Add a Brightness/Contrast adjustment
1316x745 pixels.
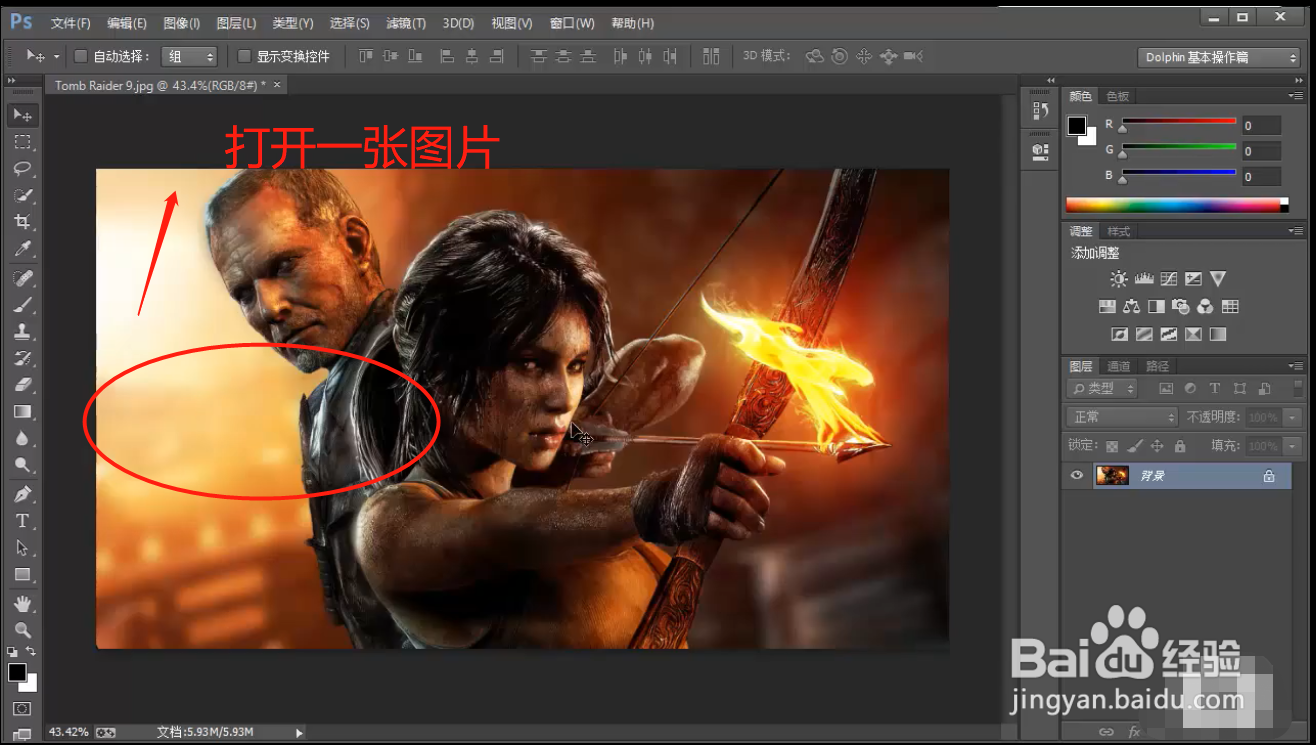tap(1118, 279)
